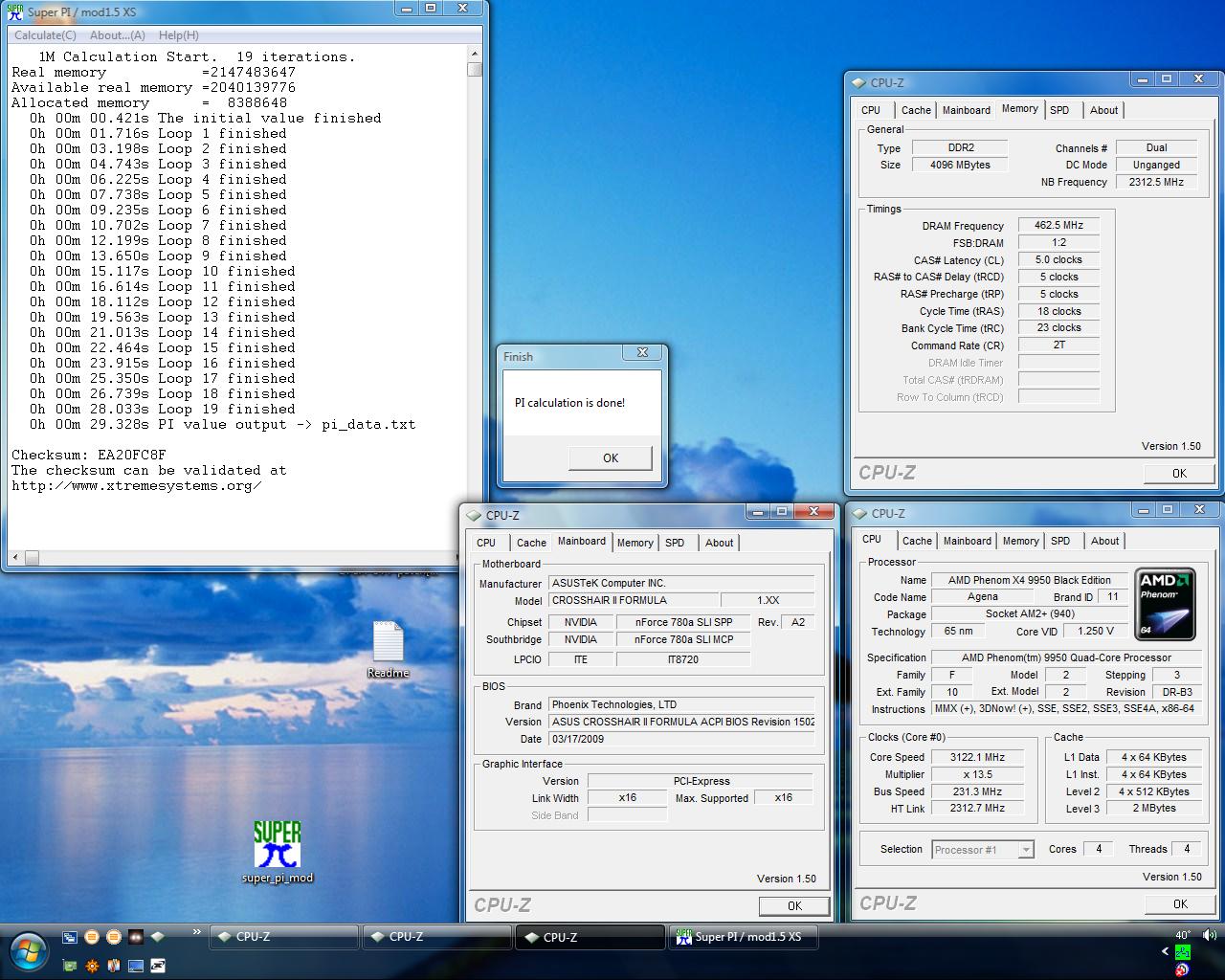Click the nForce 780a SLI SPP chipset field
Image resolution: width=1225 pixels, height=980 pixels.
pyautogui.click(x=683, y=622)
